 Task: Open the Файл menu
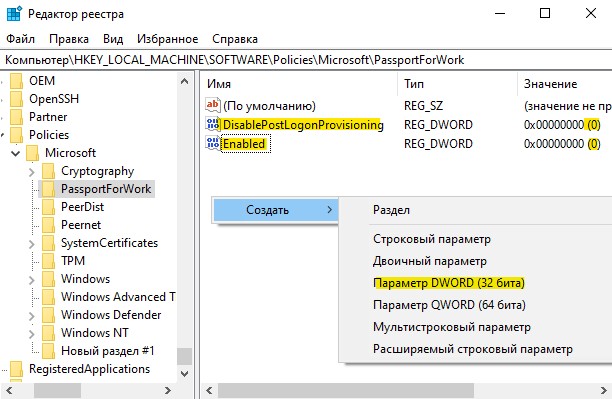coord(21,39)
